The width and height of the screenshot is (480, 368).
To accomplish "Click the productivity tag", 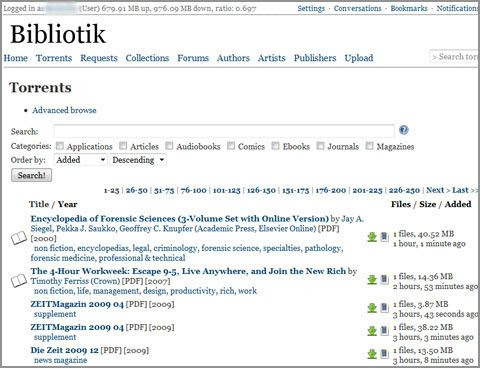I will tap(193, 291).
